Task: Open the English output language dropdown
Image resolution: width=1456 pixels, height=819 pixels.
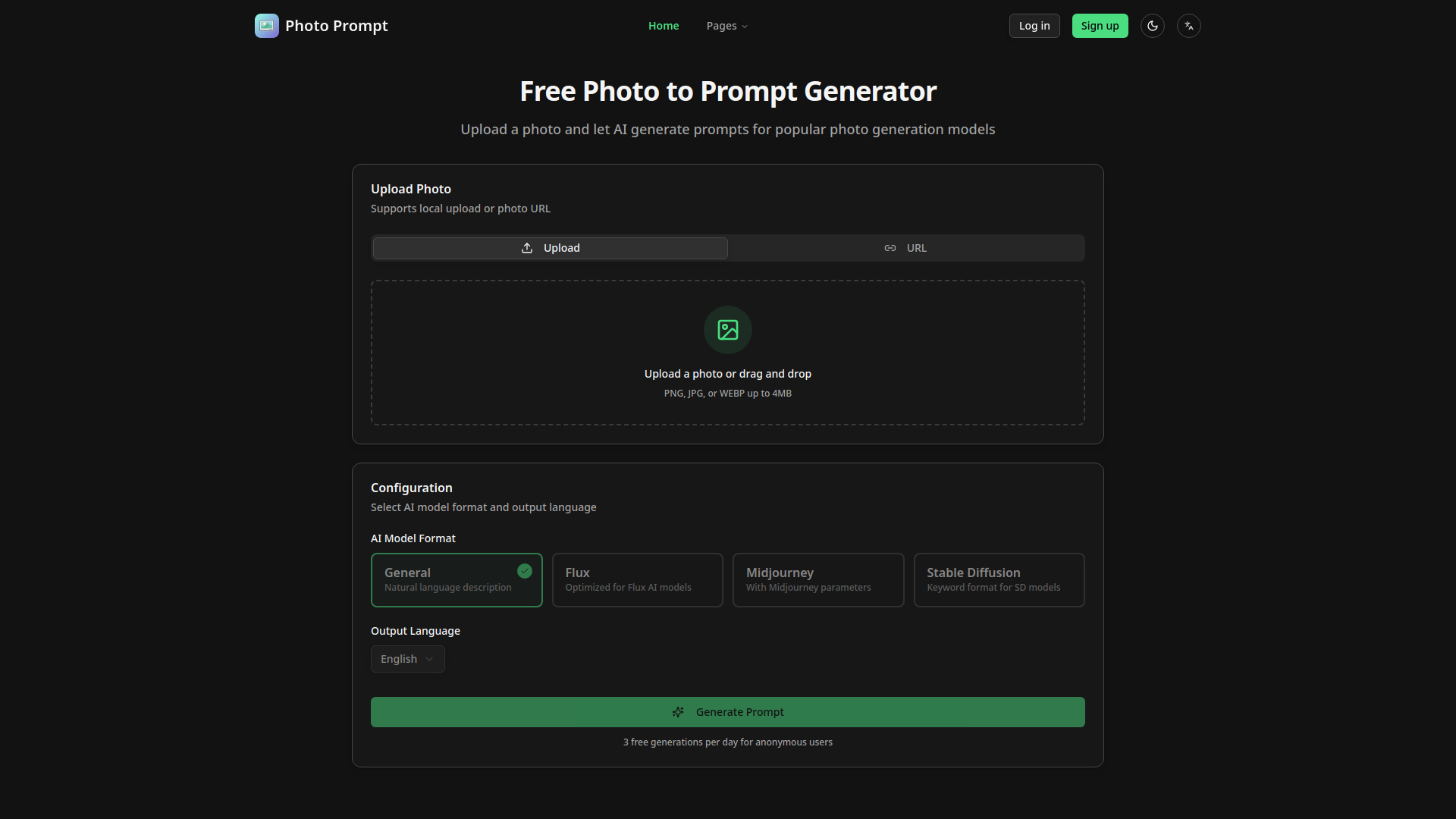Action: point(407,659)
